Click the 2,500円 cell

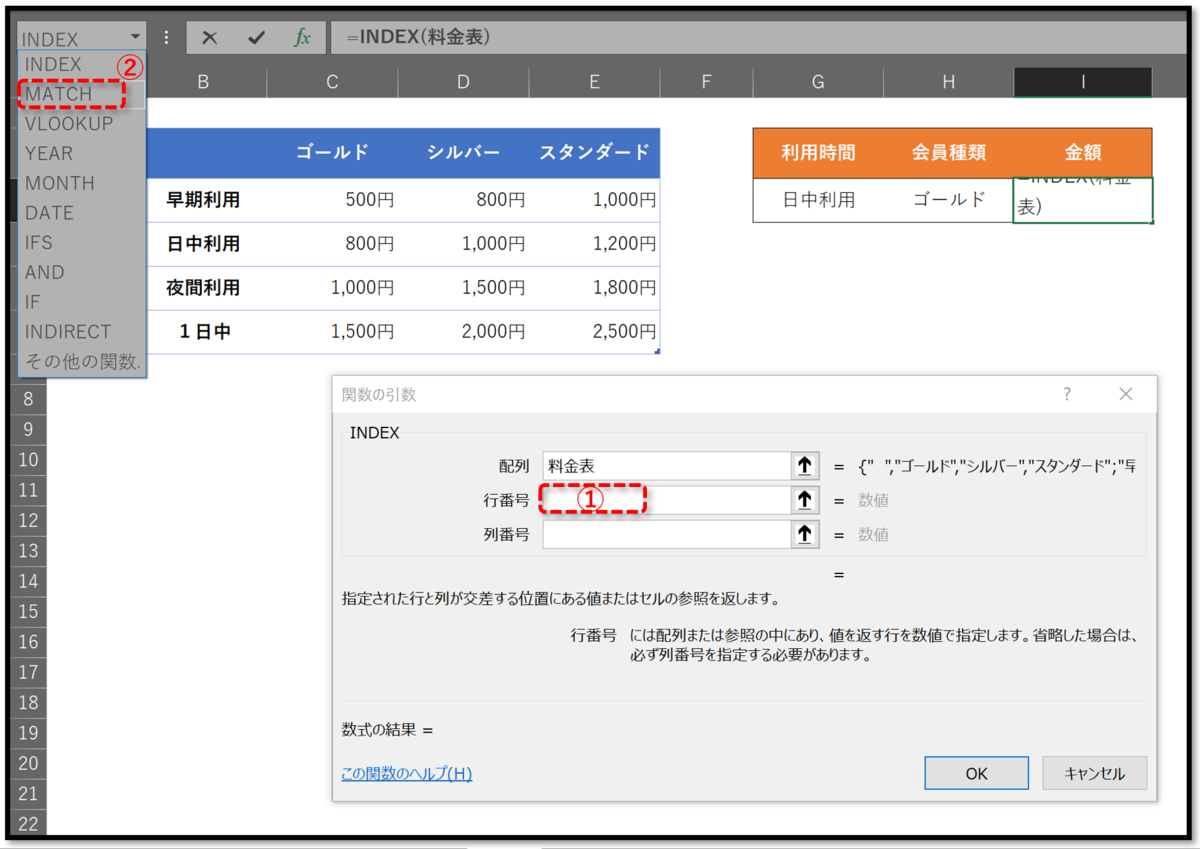(x=594, y=332)
